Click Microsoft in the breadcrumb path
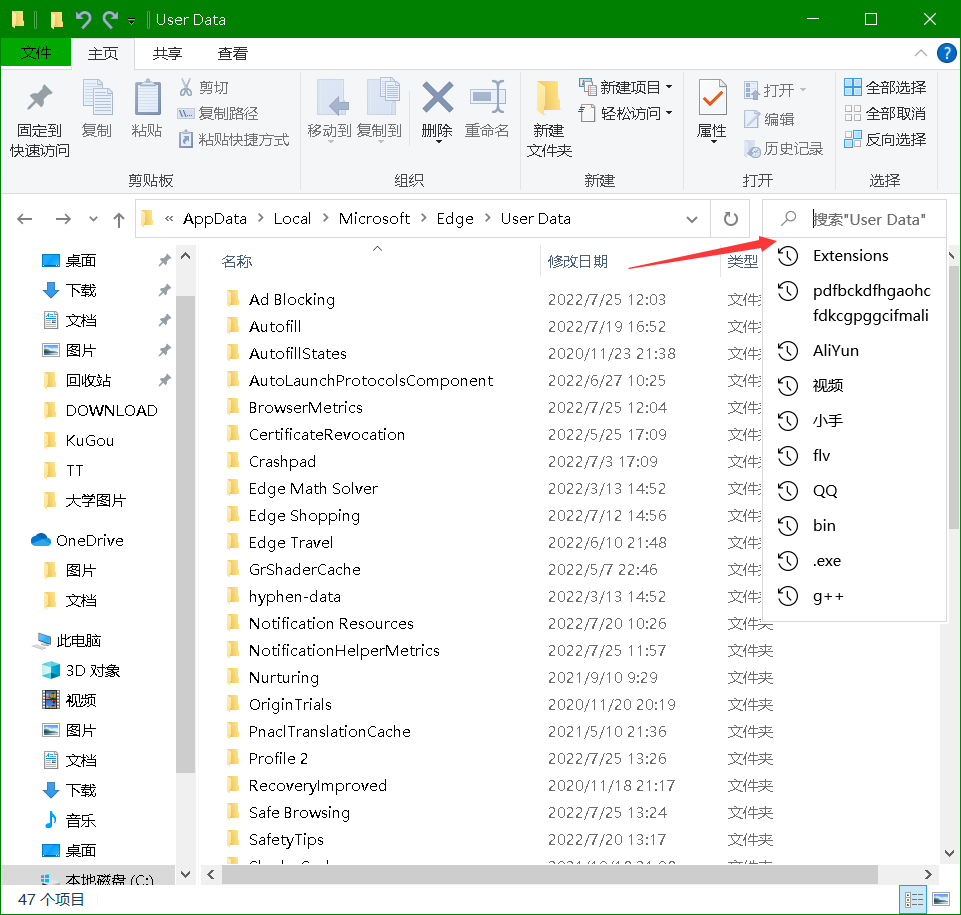This screenshot has height=915, width=961. point(374,219)
